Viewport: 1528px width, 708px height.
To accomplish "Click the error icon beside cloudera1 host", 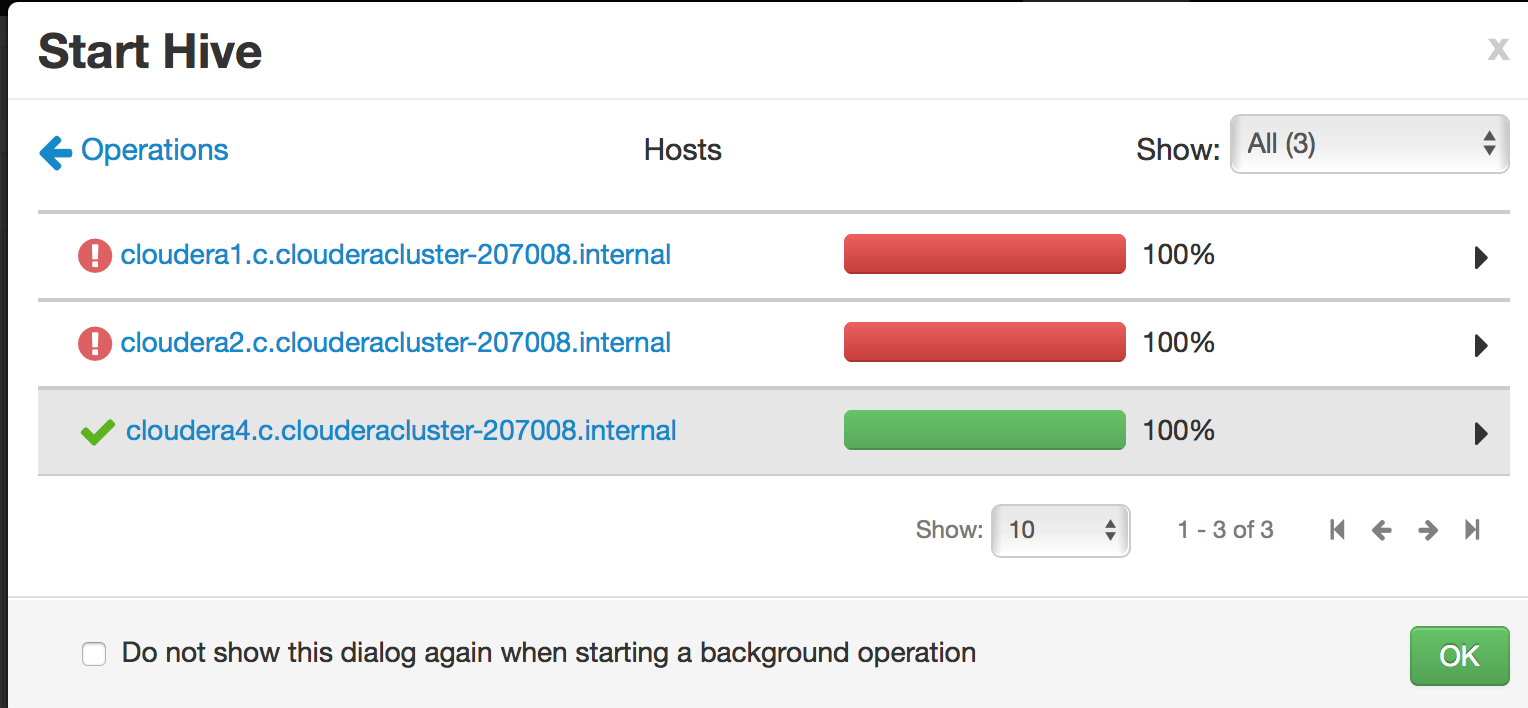I will click(x=94, y=256).
